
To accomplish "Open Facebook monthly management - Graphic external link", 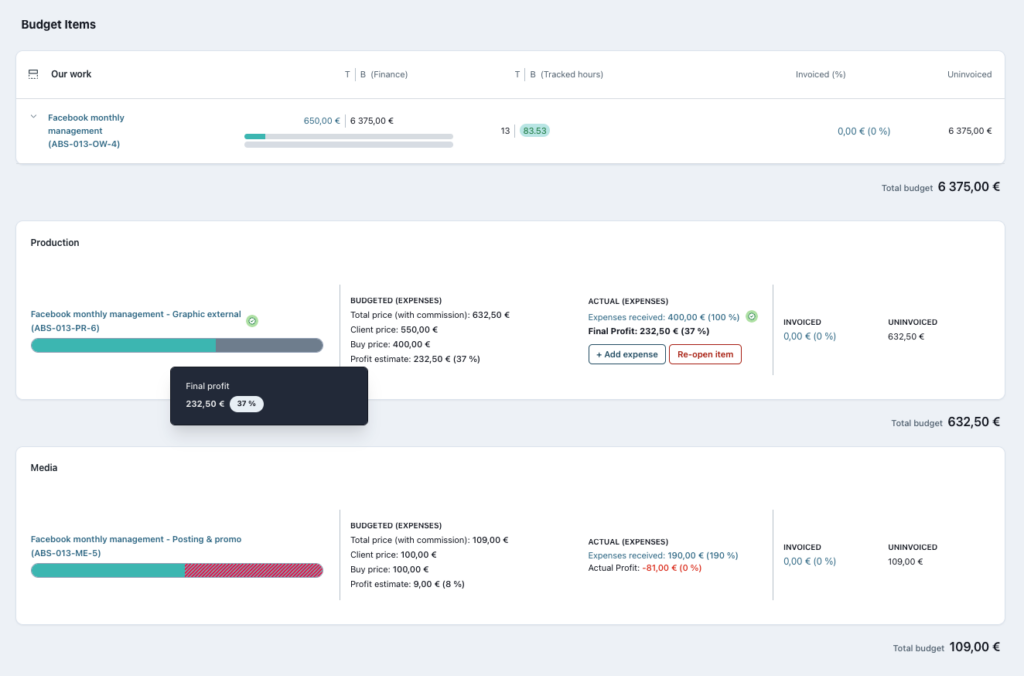I will (136, 321).
